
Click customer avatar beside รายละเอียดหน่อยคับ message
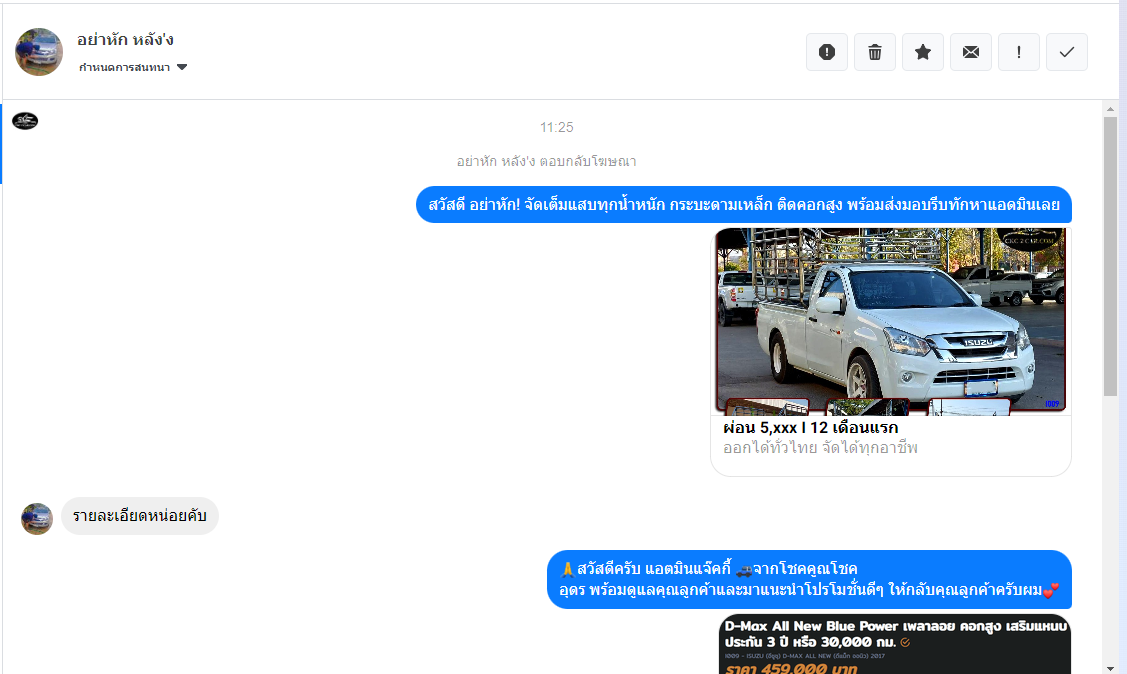[37, 519]
